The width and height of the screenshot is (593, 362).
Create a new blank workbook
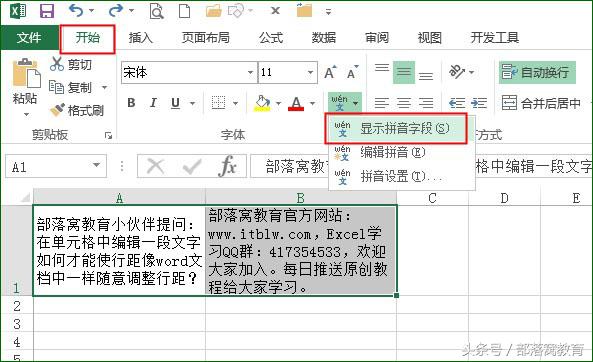(x=184, y=11)
